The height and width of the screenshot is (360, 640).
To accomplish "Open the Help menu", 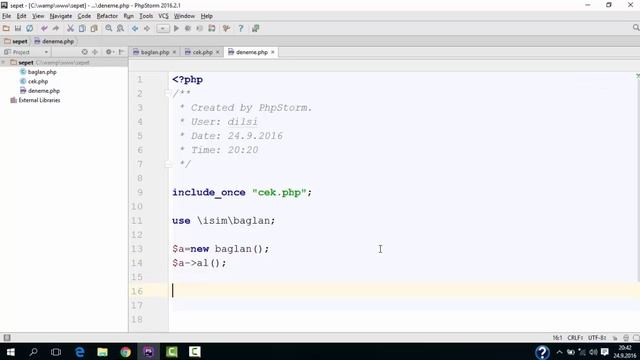I will click(x=207, y=16).
